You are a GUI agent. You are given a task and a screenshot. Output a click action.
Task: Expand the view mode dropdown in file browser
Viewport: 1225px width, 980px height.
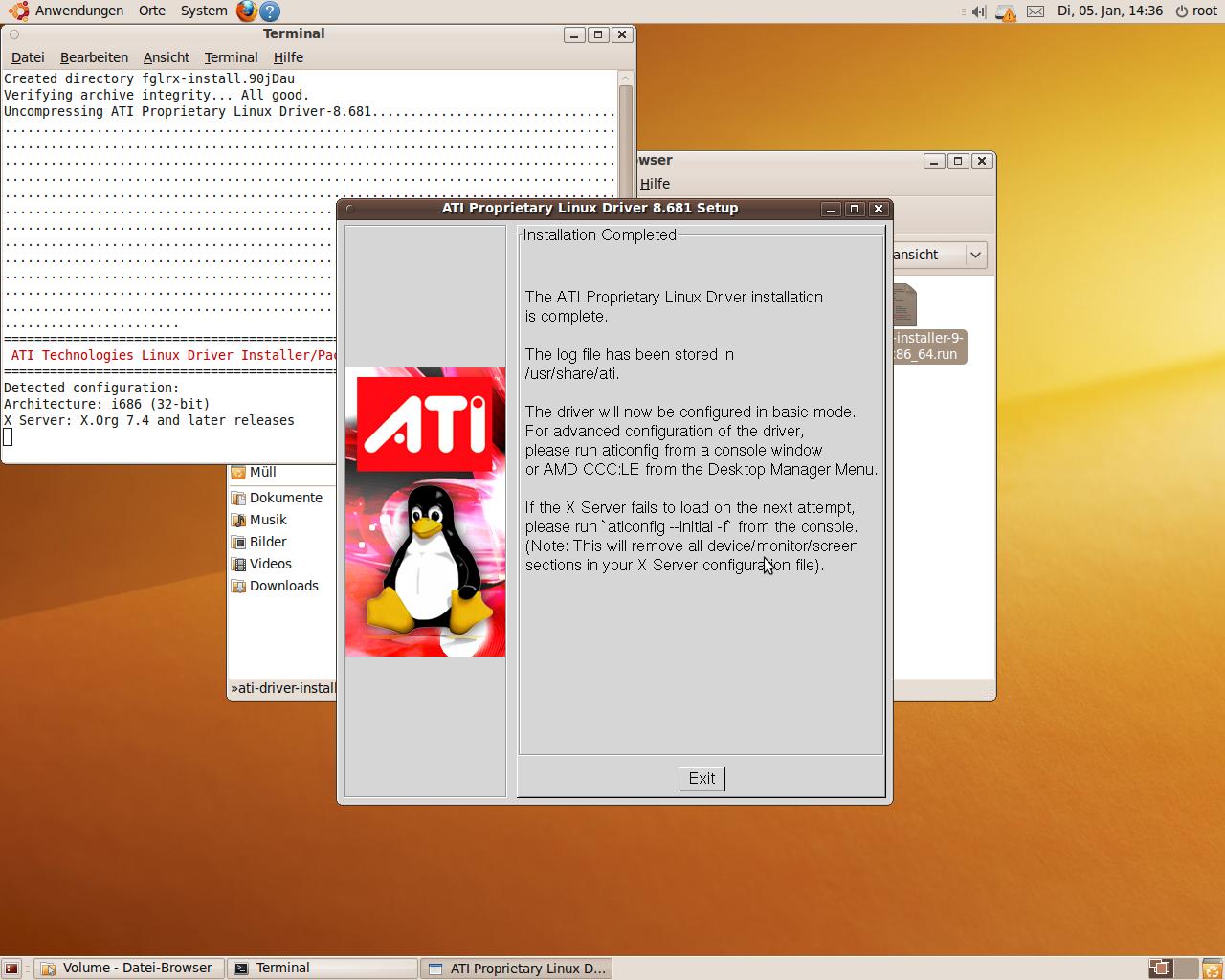click(975, 255)
